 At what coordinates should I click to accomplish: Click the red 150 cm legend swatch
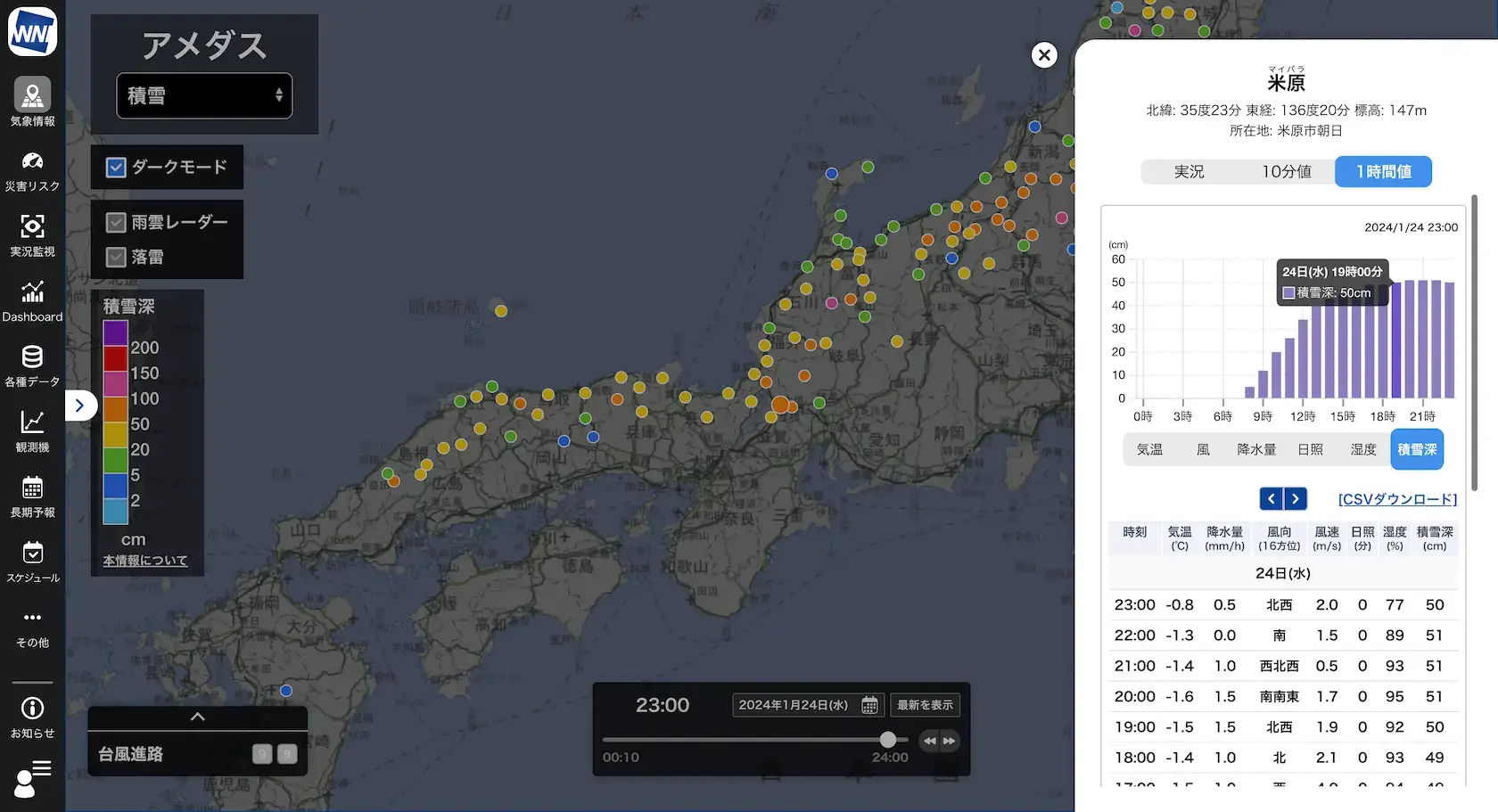[x=115, y=358]
